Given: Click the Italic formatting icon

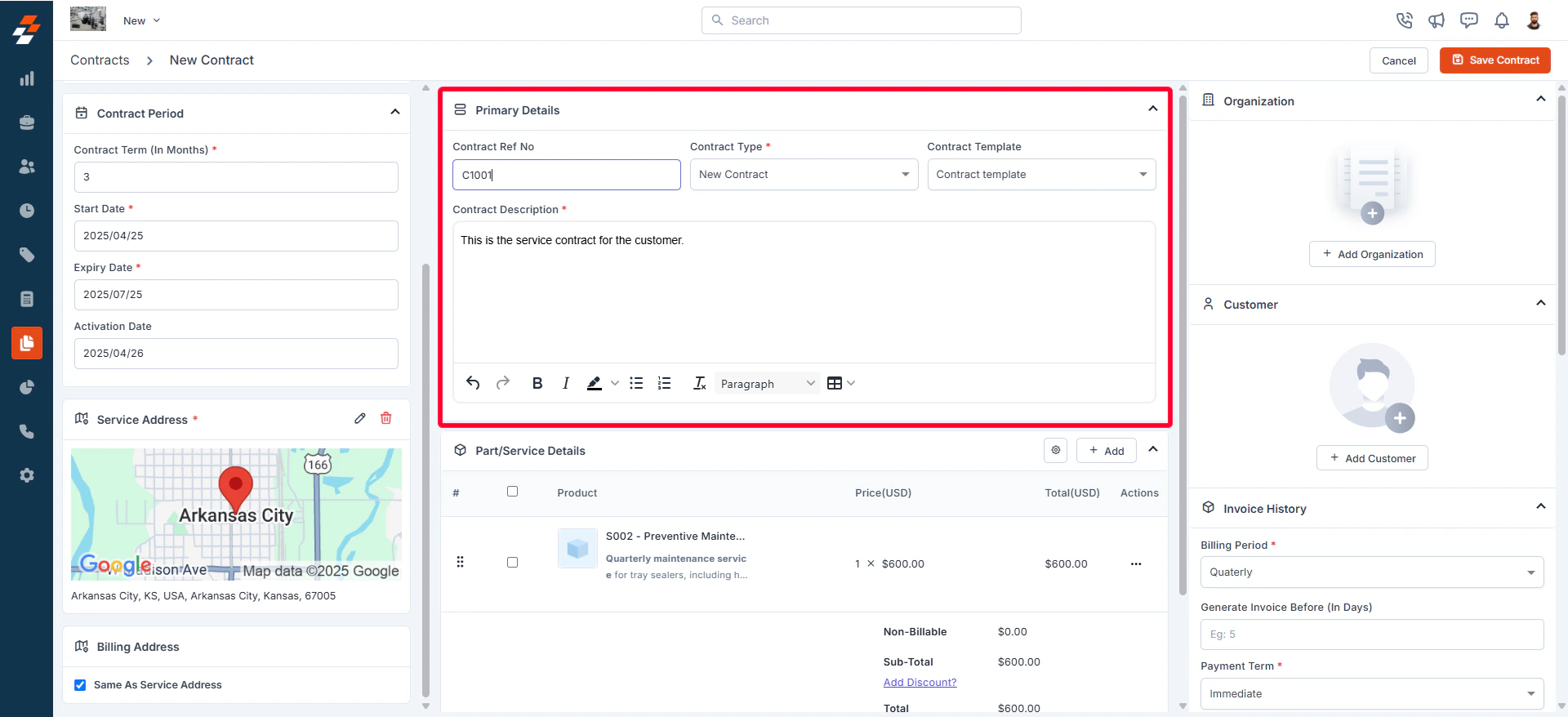Looking at the screenshot, I should 566,383.
